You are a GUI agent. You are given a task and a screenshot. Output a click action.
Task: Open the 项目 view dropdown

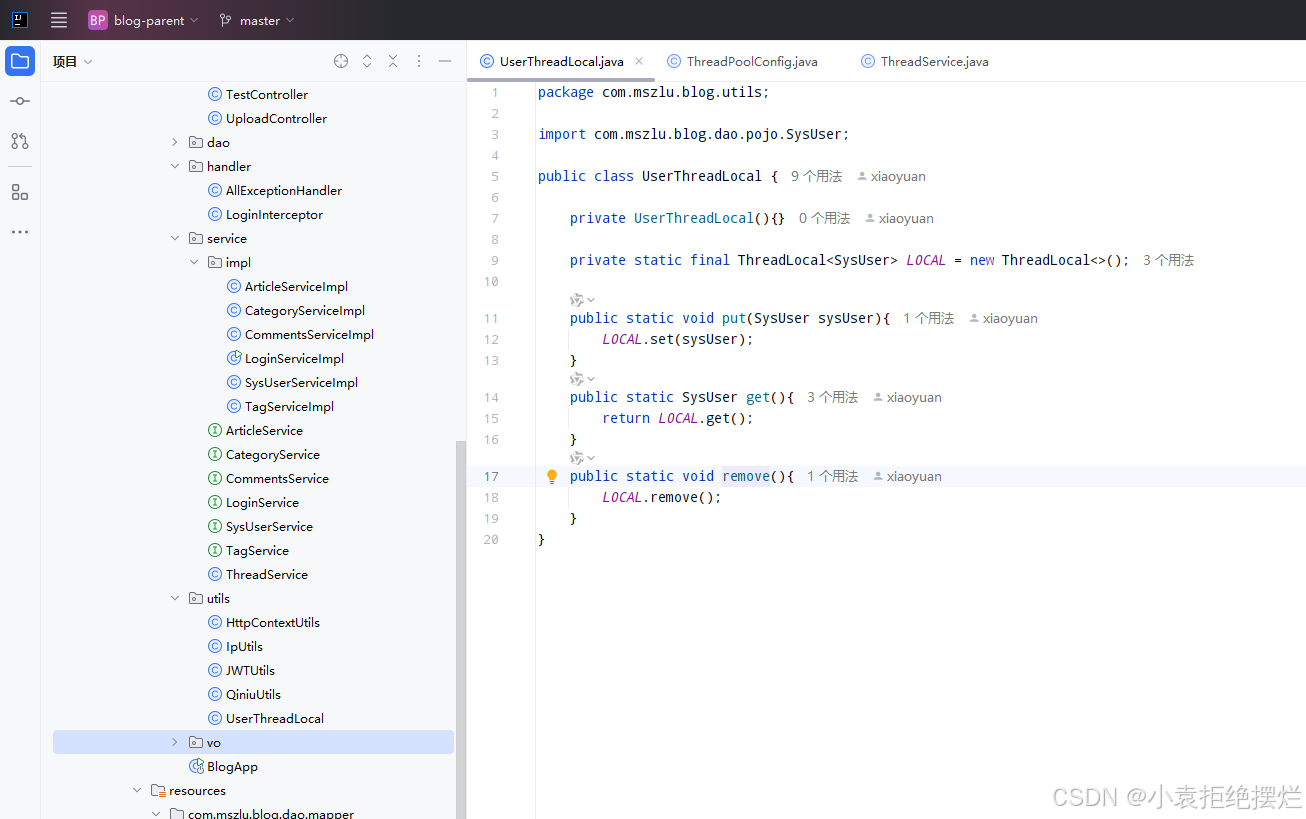pos(73,61)
